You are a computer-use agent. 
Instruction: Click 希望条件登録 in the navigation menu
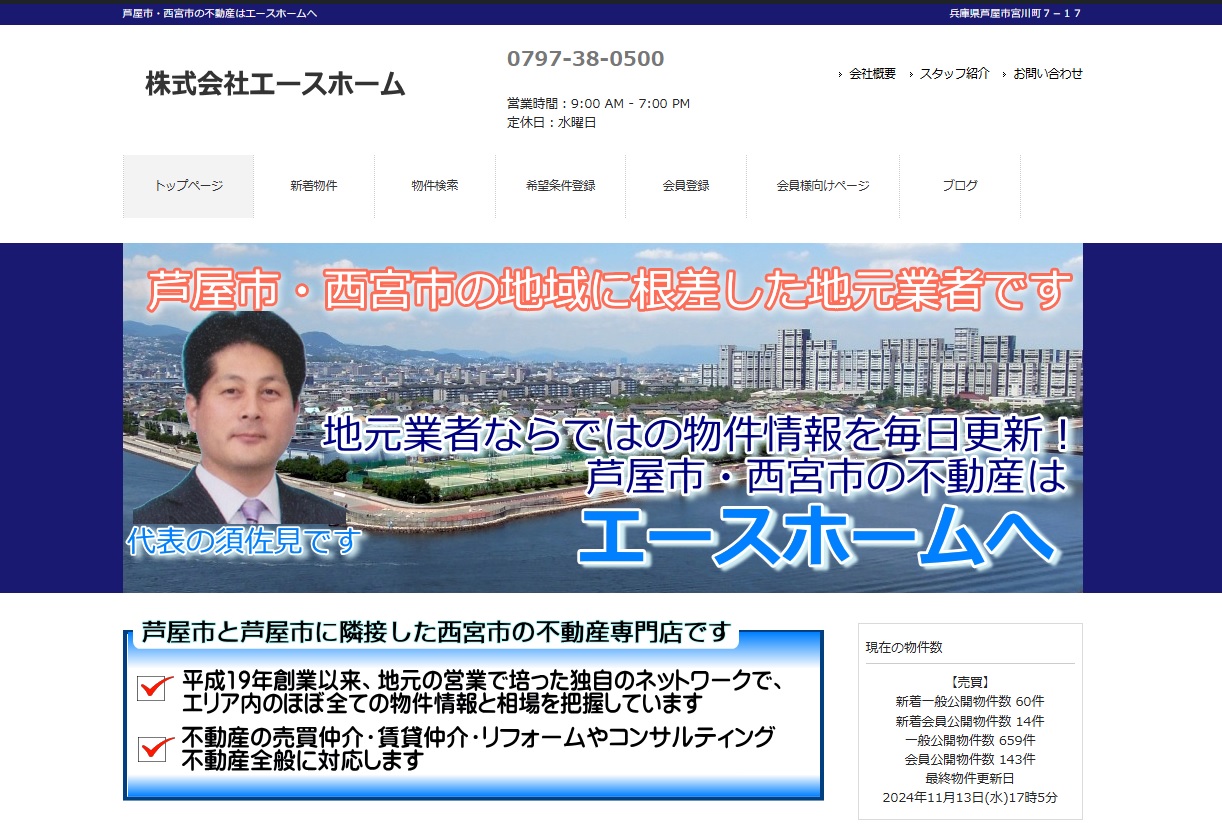[560, 186]
